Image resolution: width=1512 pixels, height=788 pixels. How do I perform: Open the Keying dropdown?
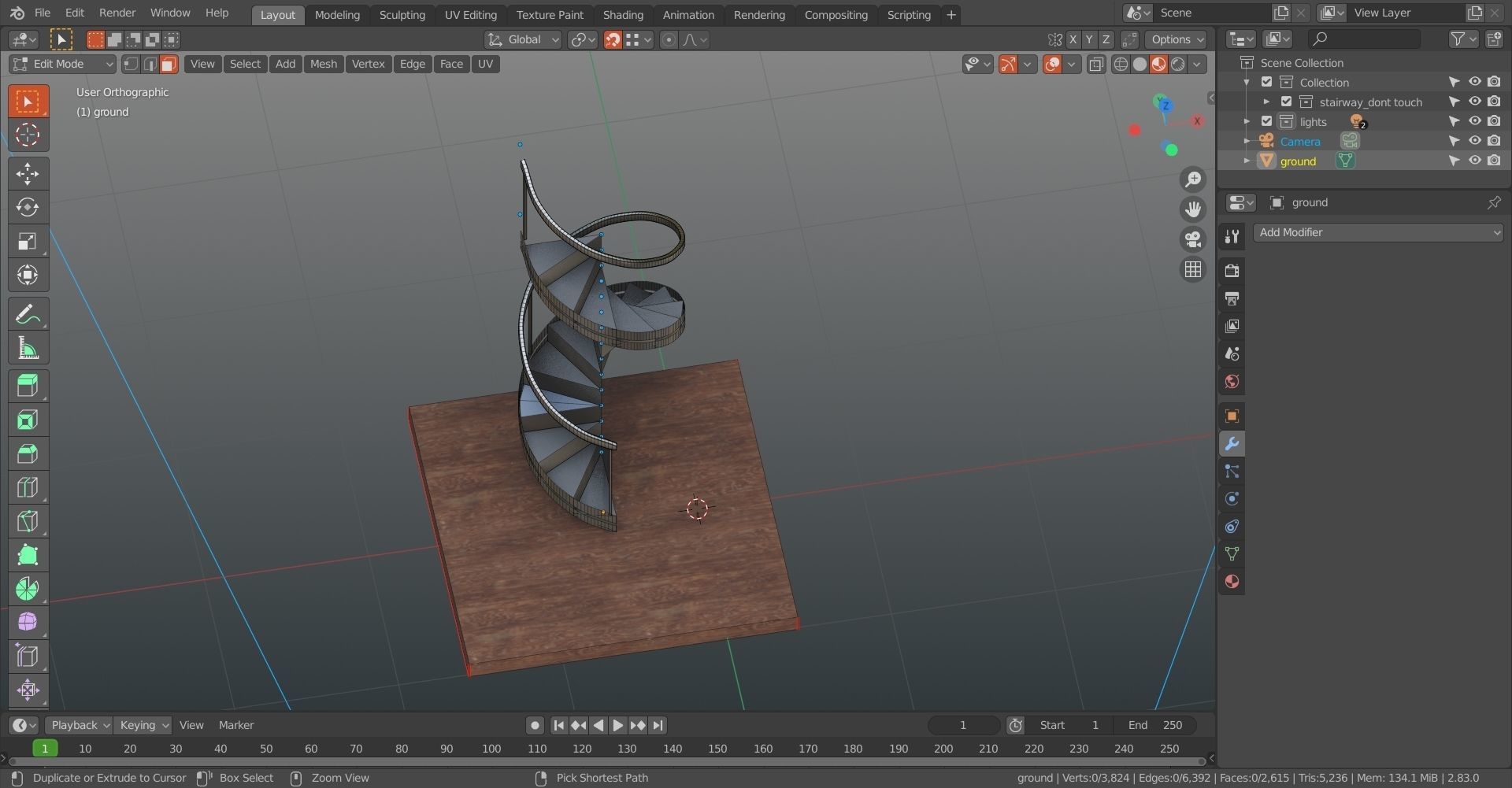coord(143,725)
